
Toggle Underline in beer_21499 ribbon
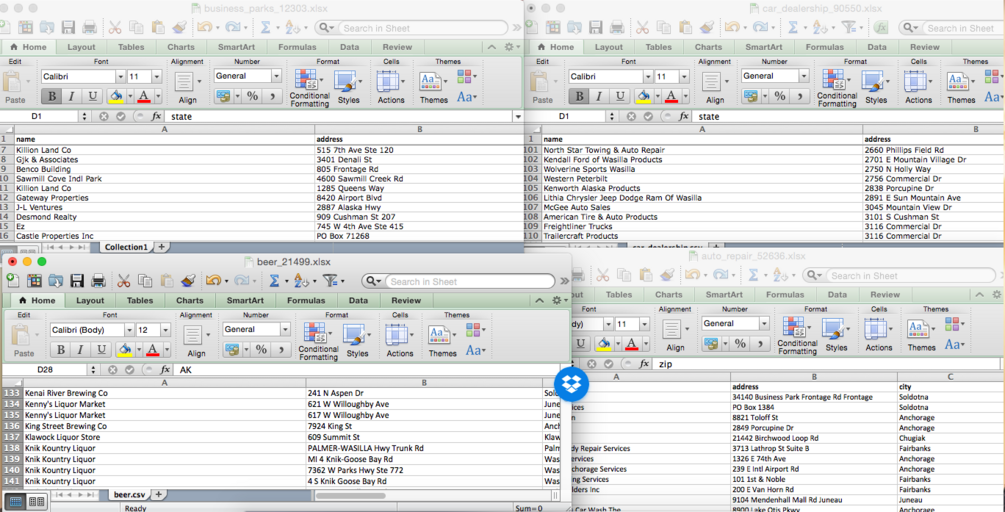coord(101,350)
